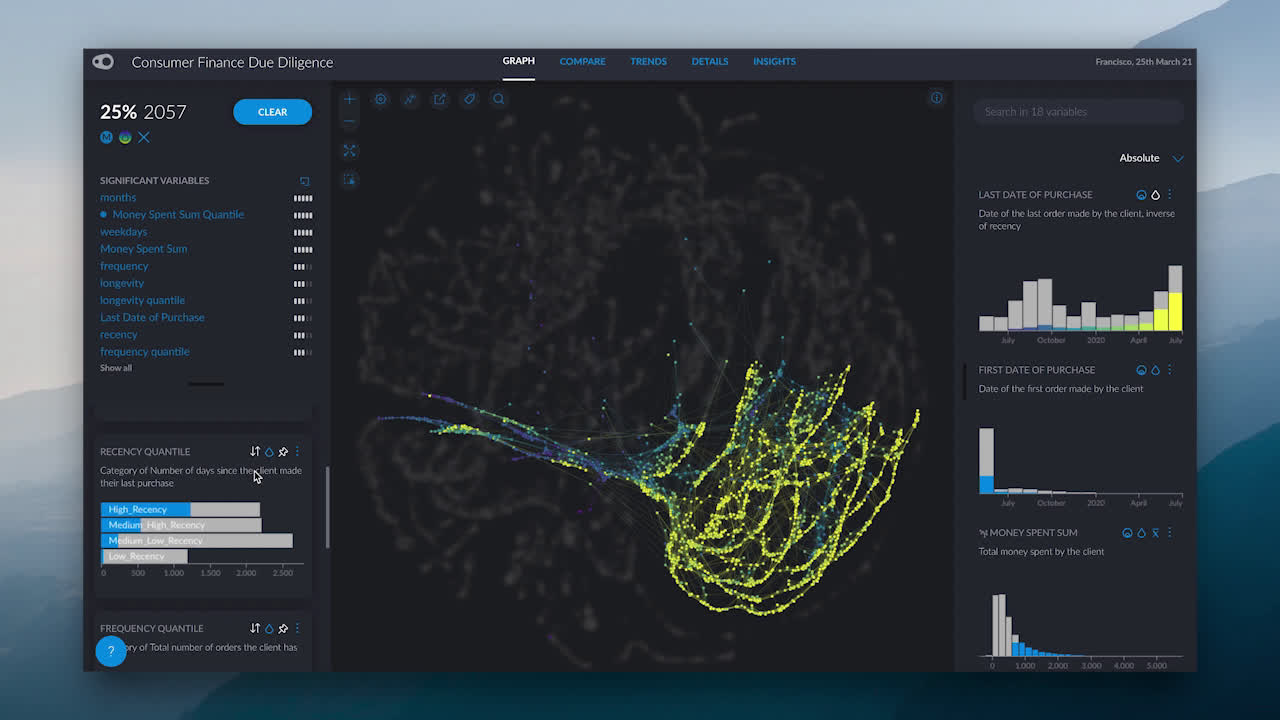Click the CLEAR button
1280x720 pixels.
pyautogui.click(x=273, y=112)
